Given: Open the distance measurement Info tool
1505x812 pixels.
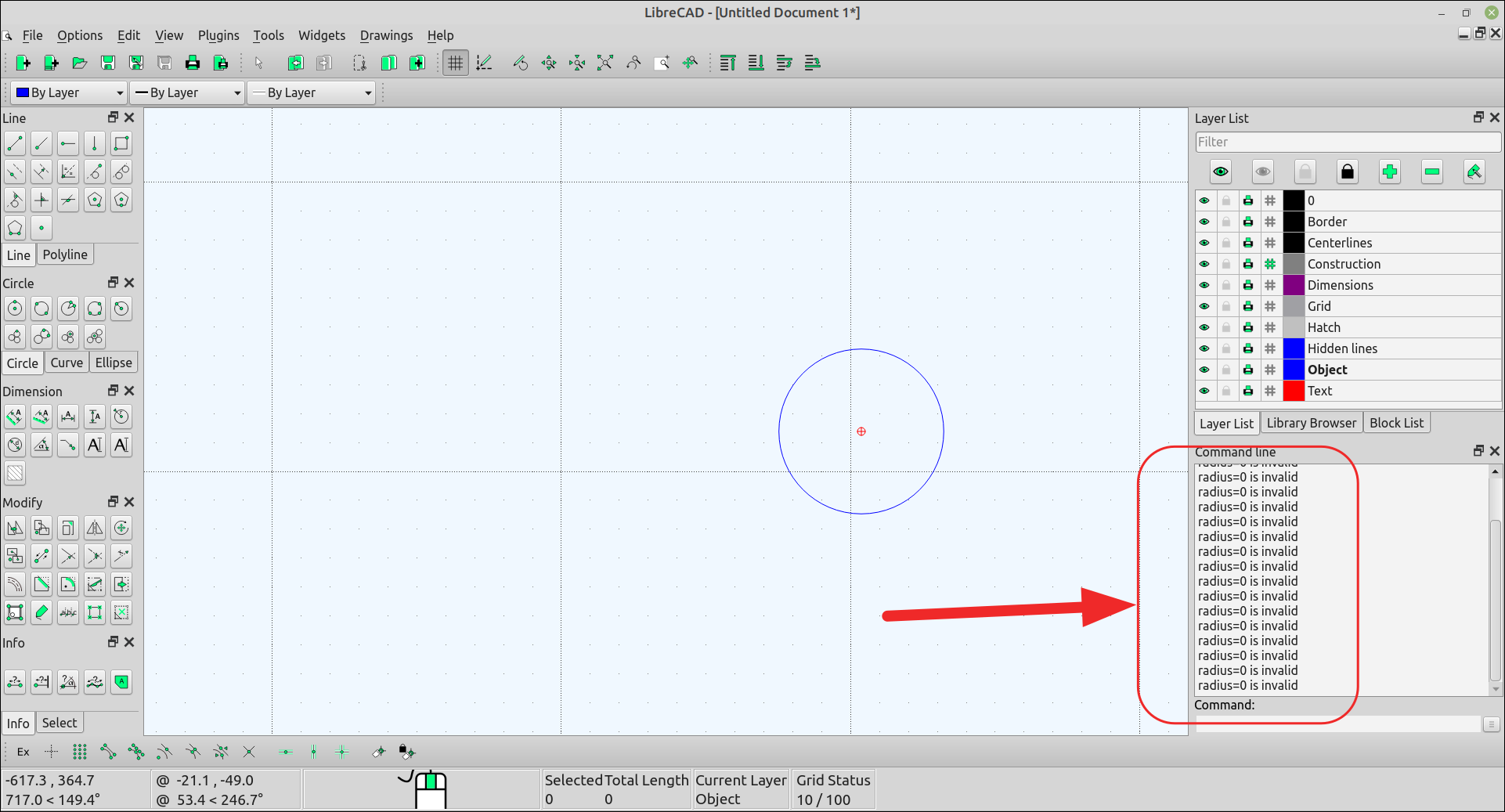Looking at the screenshot, I should click(x=14, y=682).
